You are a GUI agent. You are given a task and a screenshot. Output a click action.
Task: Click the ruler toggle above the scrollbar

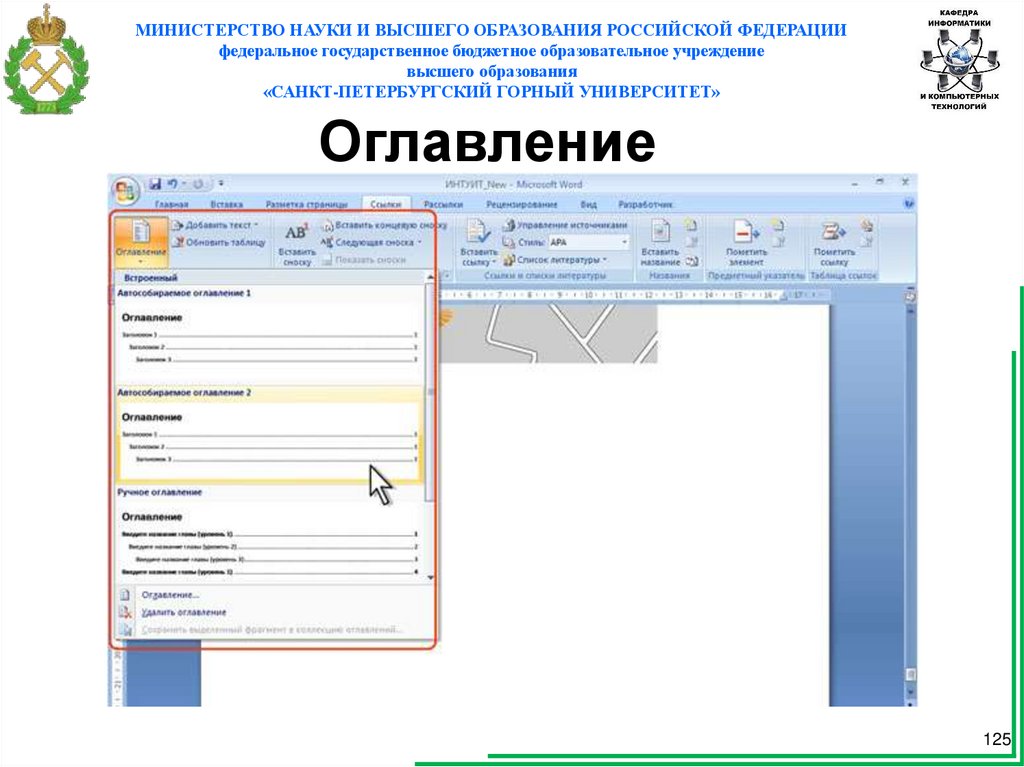pos(910,297)
